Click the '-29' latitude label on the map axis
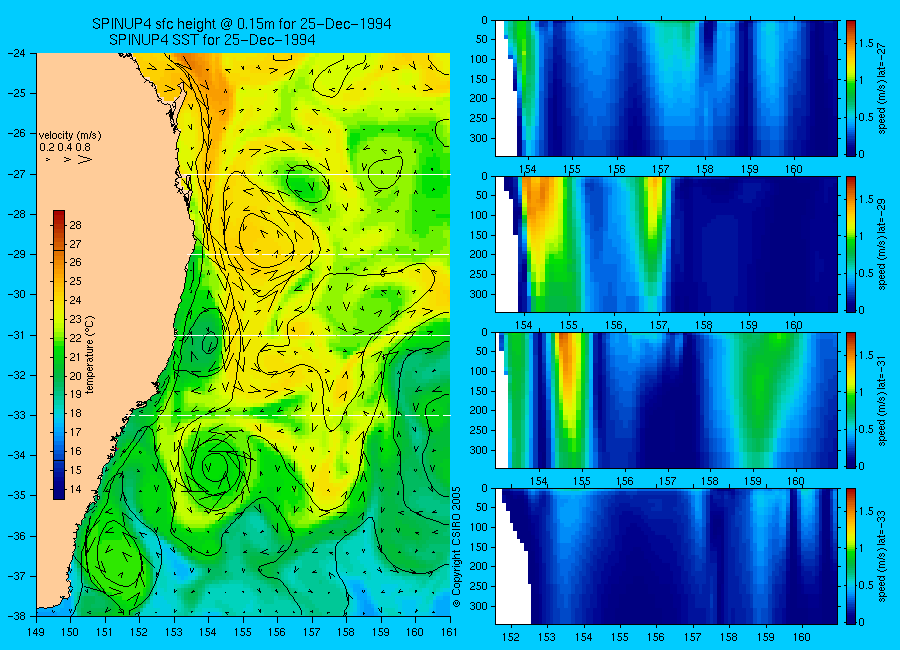This screenshot has height=650, width=900. pyautogui.click(x=16, y=254)
